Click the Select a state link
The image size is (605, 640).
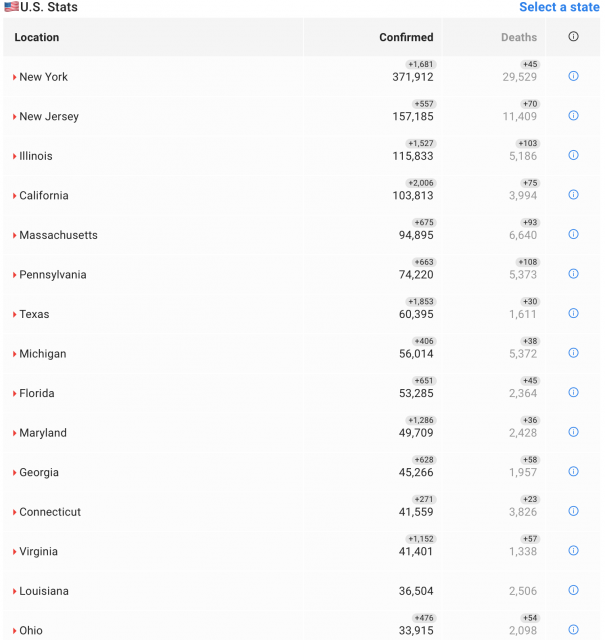pyautogui.click(x=559, y=7)
